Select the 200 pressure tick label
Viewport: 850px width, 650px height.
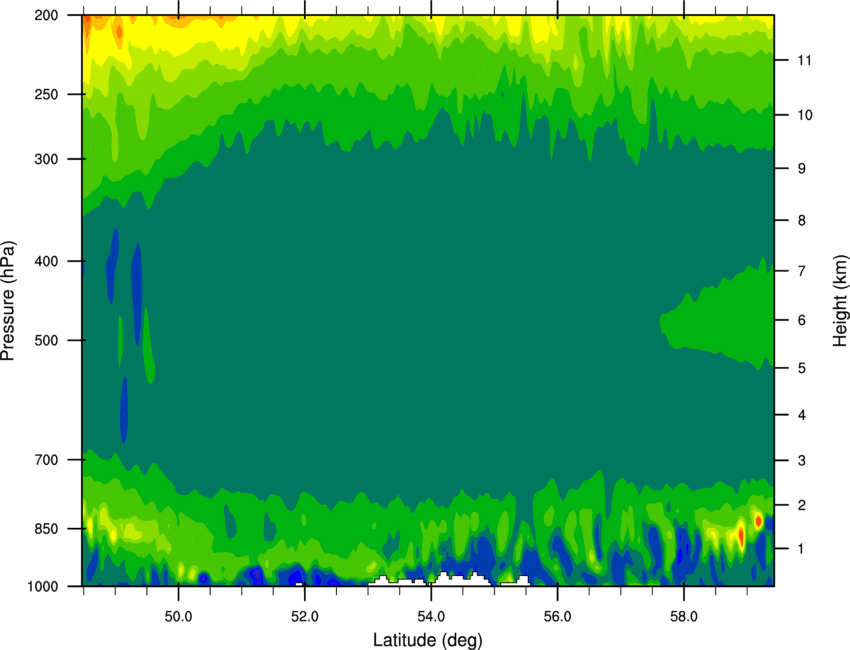[46, 15]
